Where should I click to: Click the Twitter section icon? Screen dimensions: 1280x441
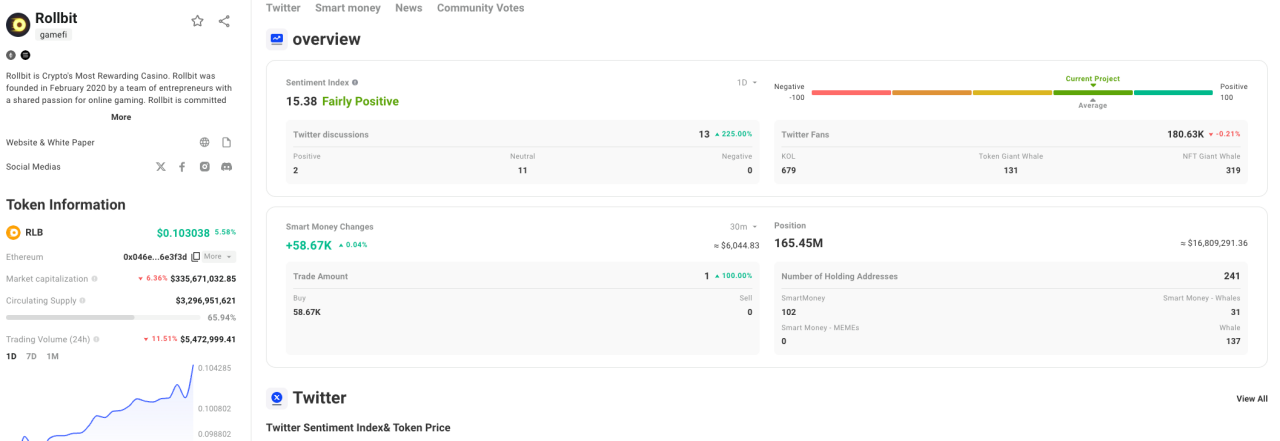(276, 398)
